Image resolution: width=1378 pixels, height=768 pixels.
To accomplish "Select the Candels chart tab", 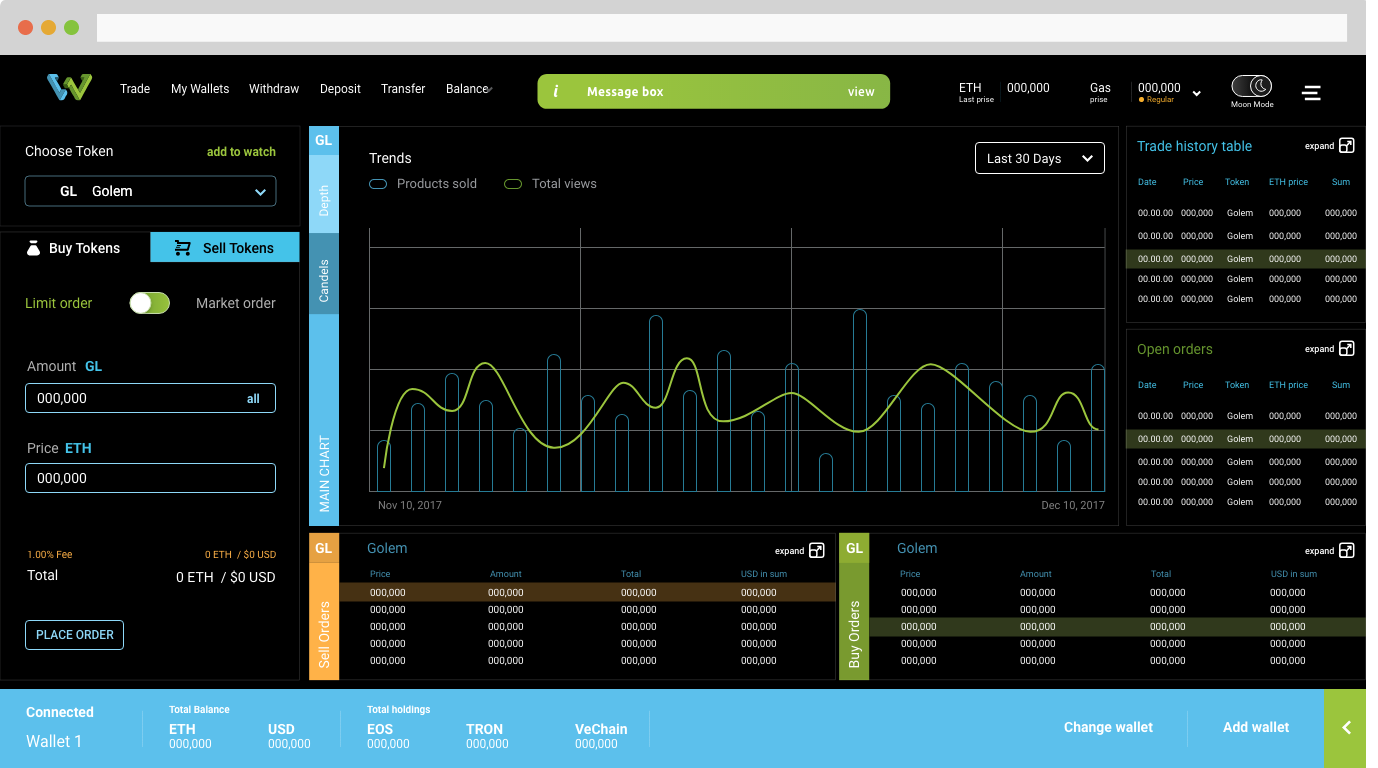I will coord(324,274).
